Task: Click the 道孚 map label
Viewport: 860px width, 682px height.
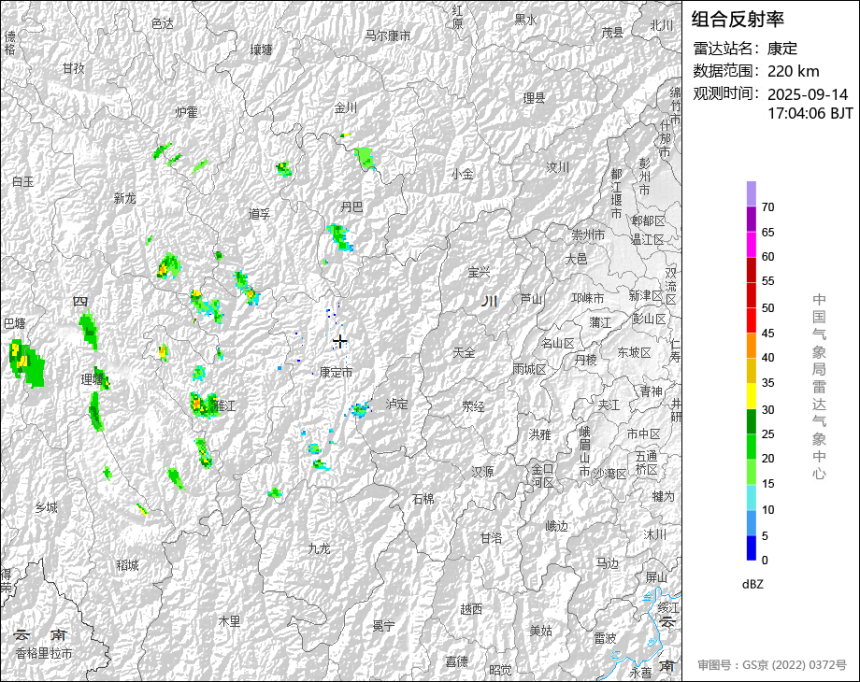Action: tap(259, 213)
